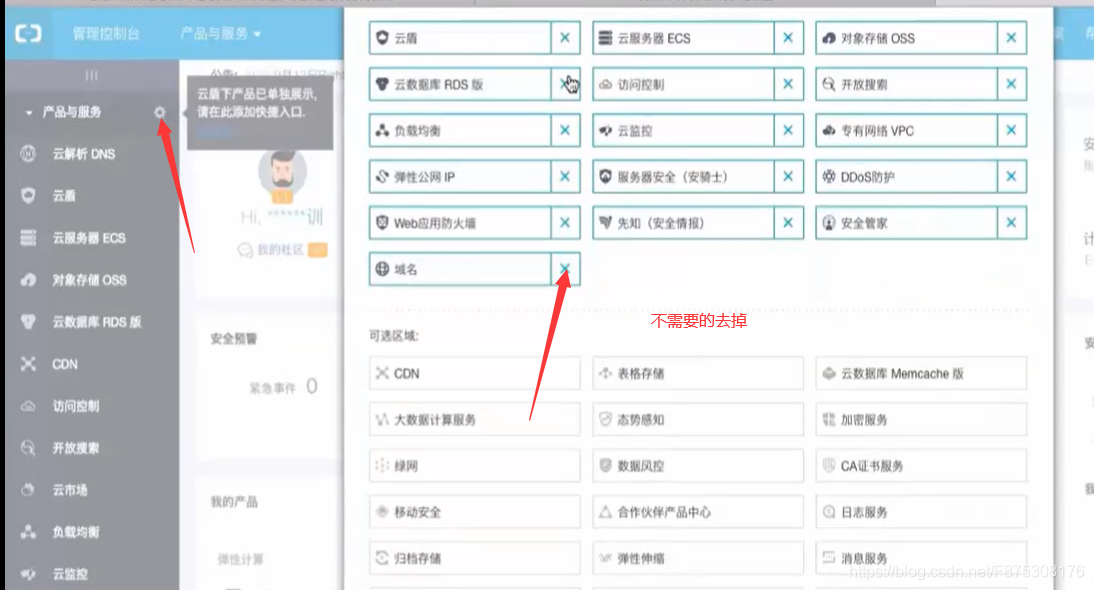This screenshot has width=1094, height=590.
Task: Click the 负载均衡 sidebar icon
Action: (x=28, y=532)
